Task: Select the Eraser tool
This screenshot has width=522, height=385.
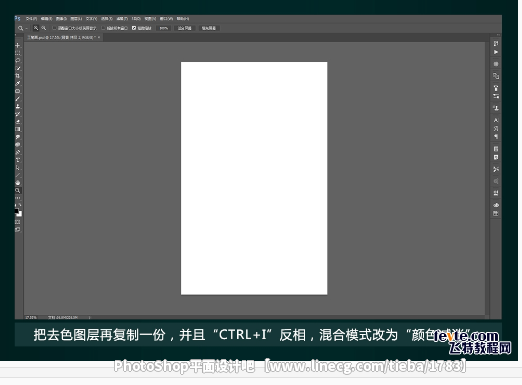Action: pyautogui.click(x=18, y=122)
